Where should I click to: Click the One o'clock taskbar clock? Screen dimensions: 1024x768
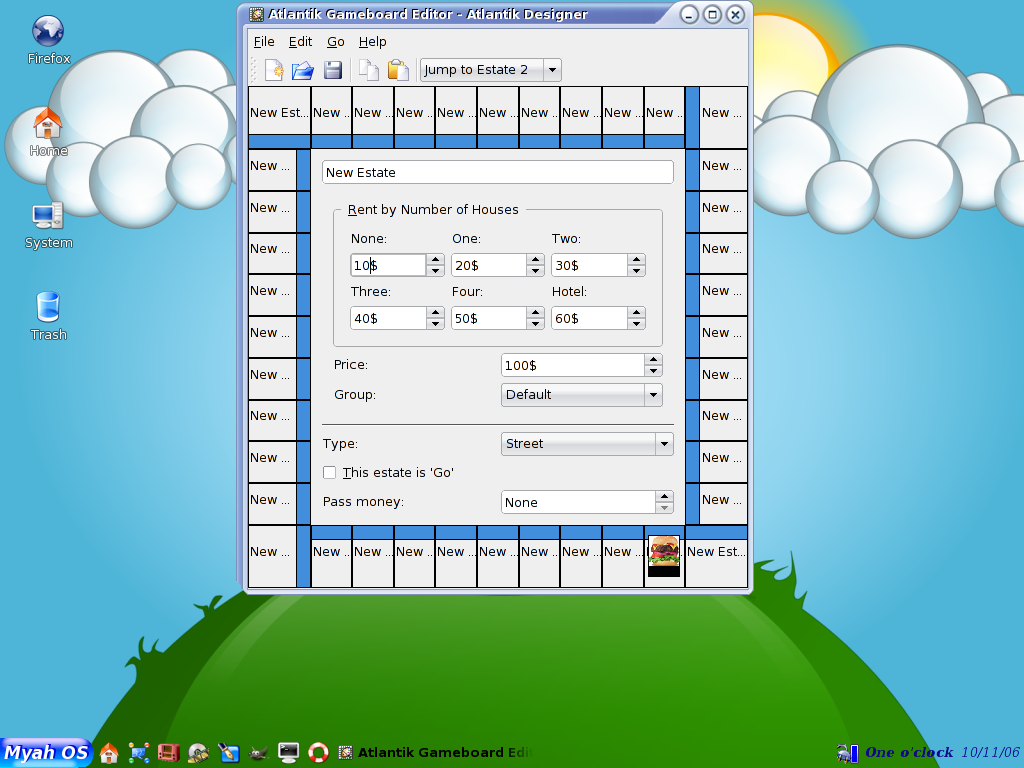click(908, 752)
